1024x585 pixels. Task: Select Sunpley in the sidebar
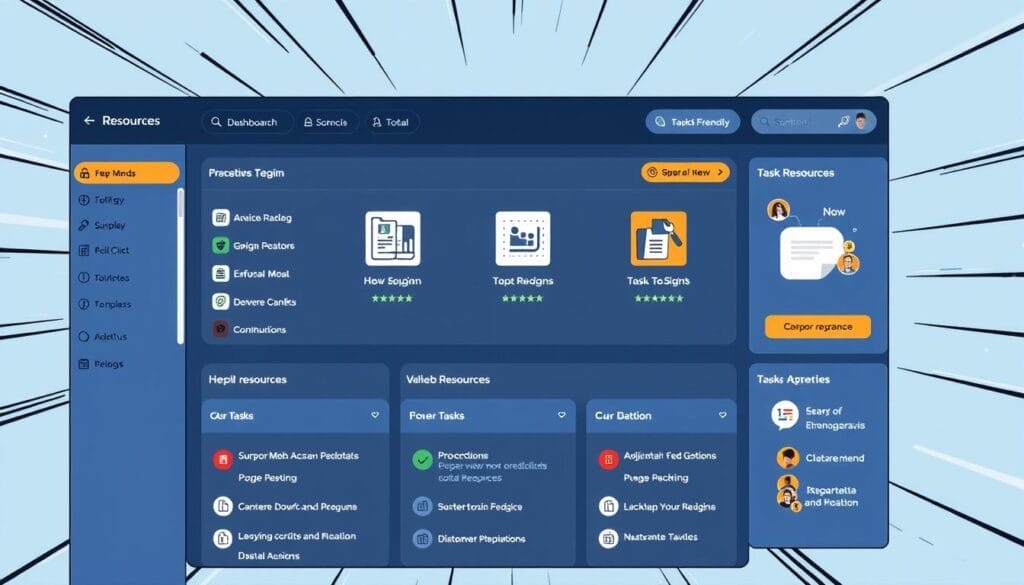tap(101, 225)
